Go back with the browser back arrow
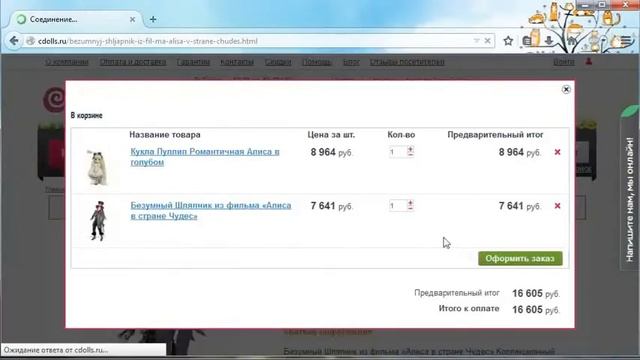This screenshot has height=360, width=640. [x=13, y=41]
